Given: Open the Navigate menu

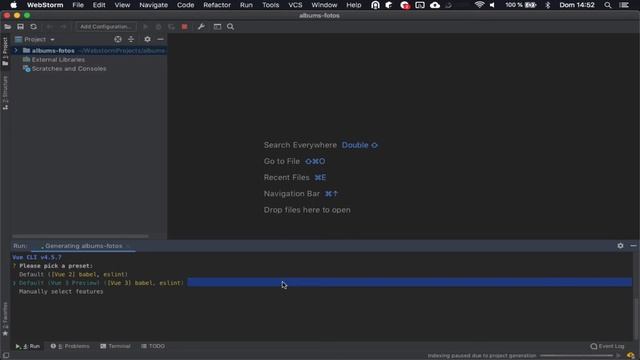Looking at the screenshot, I should tap(153, 5).
